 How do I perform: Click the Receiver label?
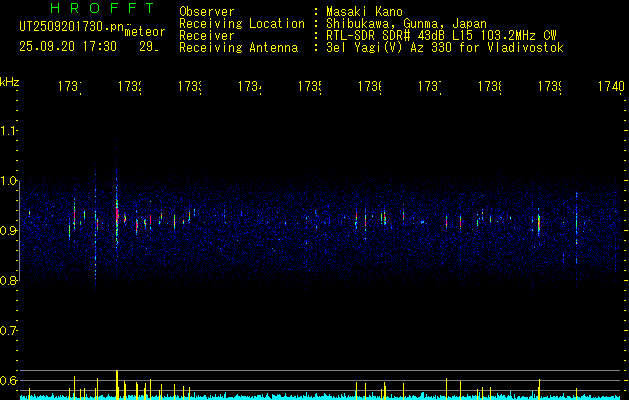pyautogui.click(x=207, y=36)
